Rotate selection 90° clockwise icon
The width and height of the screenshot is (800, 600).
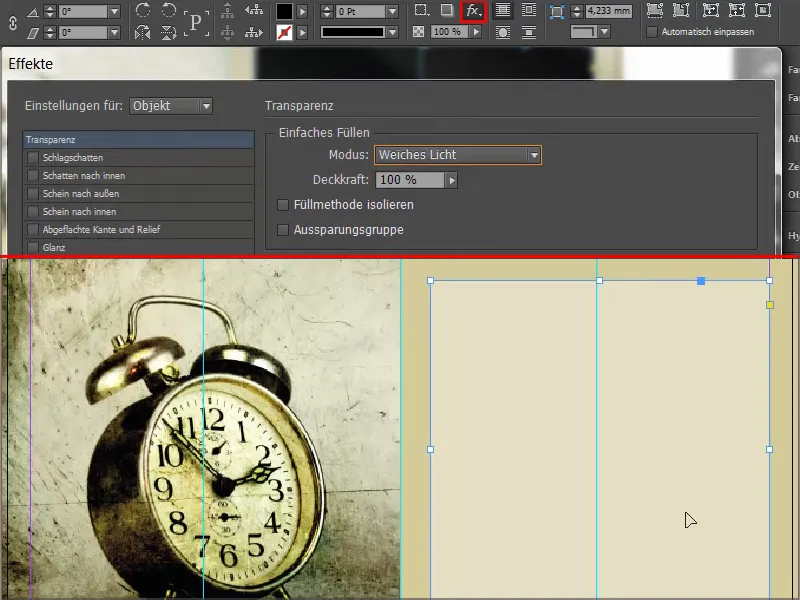coord(143,10)
